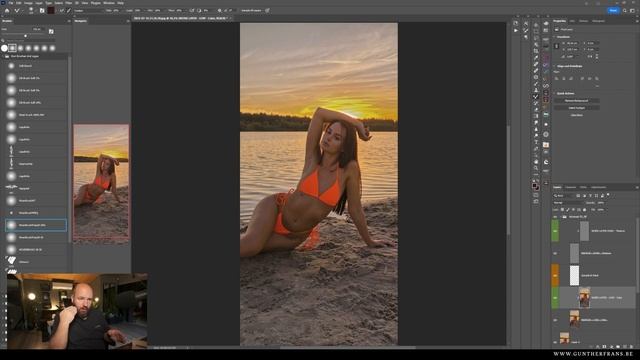Click the View More link
640x360 pixels.
(x=577, y=115)
